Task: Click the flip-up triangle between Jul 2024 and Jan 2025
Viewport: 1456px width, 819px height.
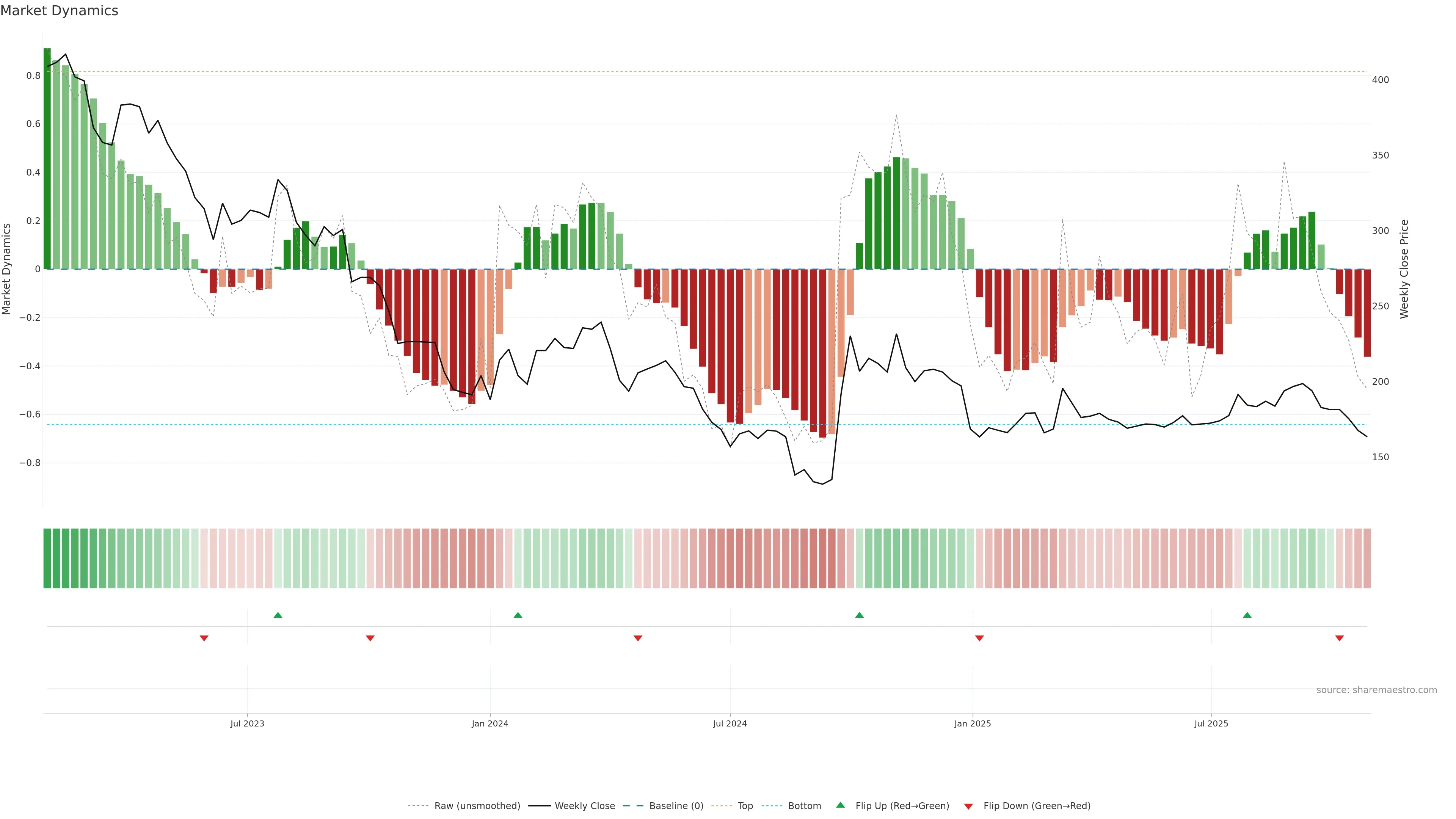Action: point(859,615)
